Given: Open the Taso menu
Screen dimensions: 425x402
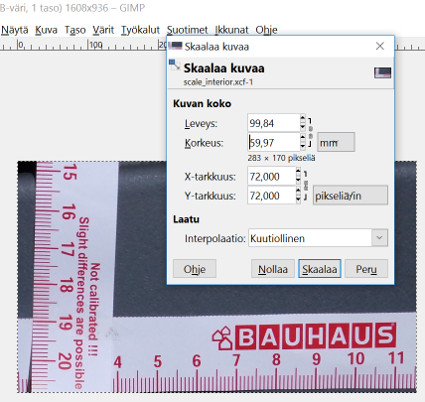Looking at the screenshot, I should [75, 30].
